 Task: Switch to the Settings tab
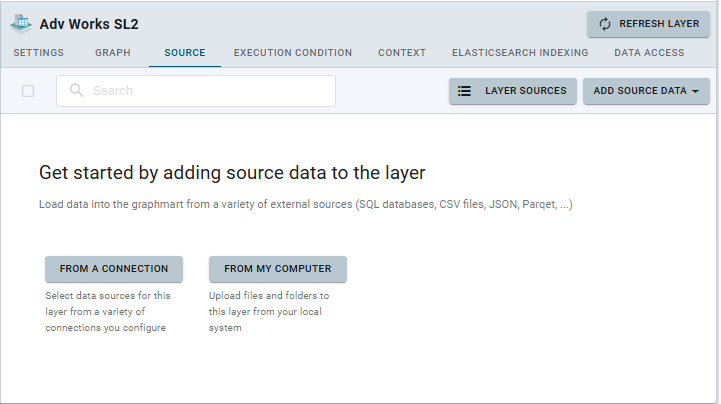click(39, 53)
